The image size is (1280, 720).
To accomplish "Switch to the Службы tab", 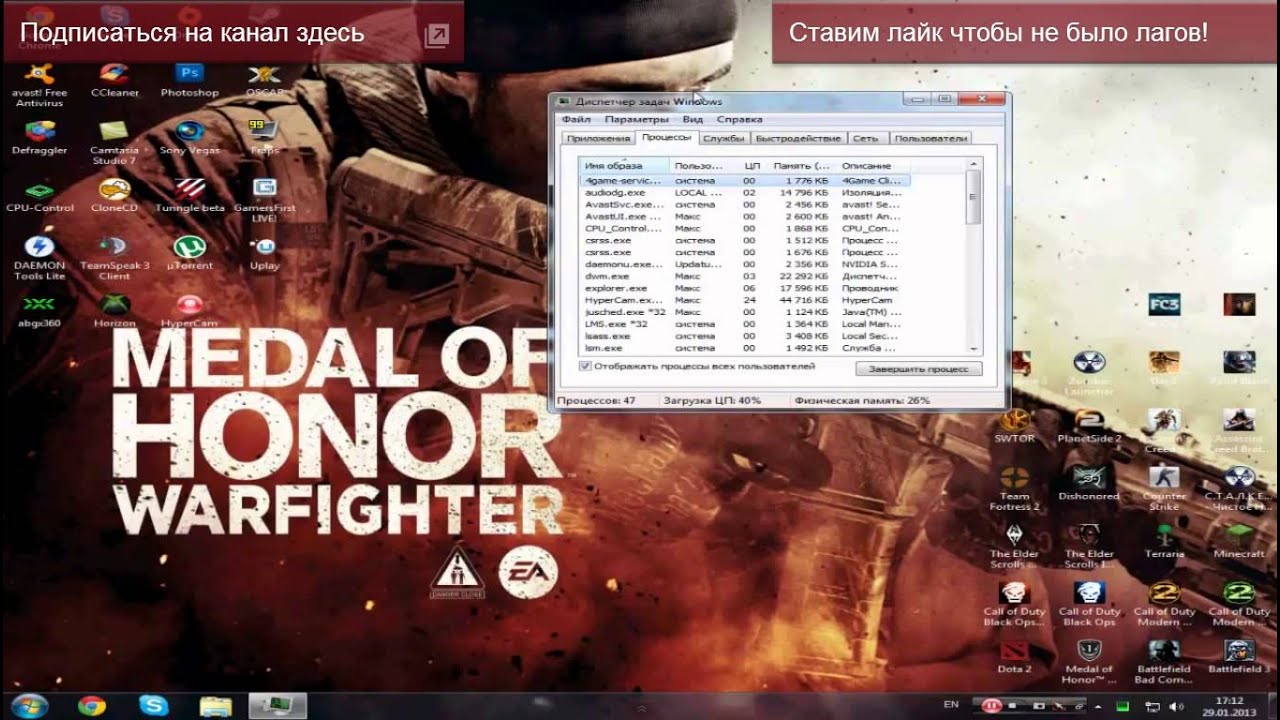I will [723, 138].
